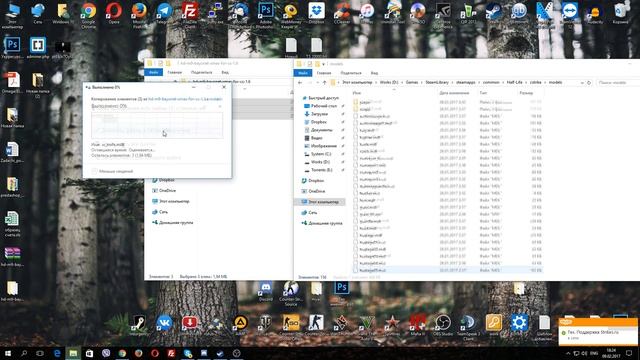Open Вид tab in models window

click(374, 73)
